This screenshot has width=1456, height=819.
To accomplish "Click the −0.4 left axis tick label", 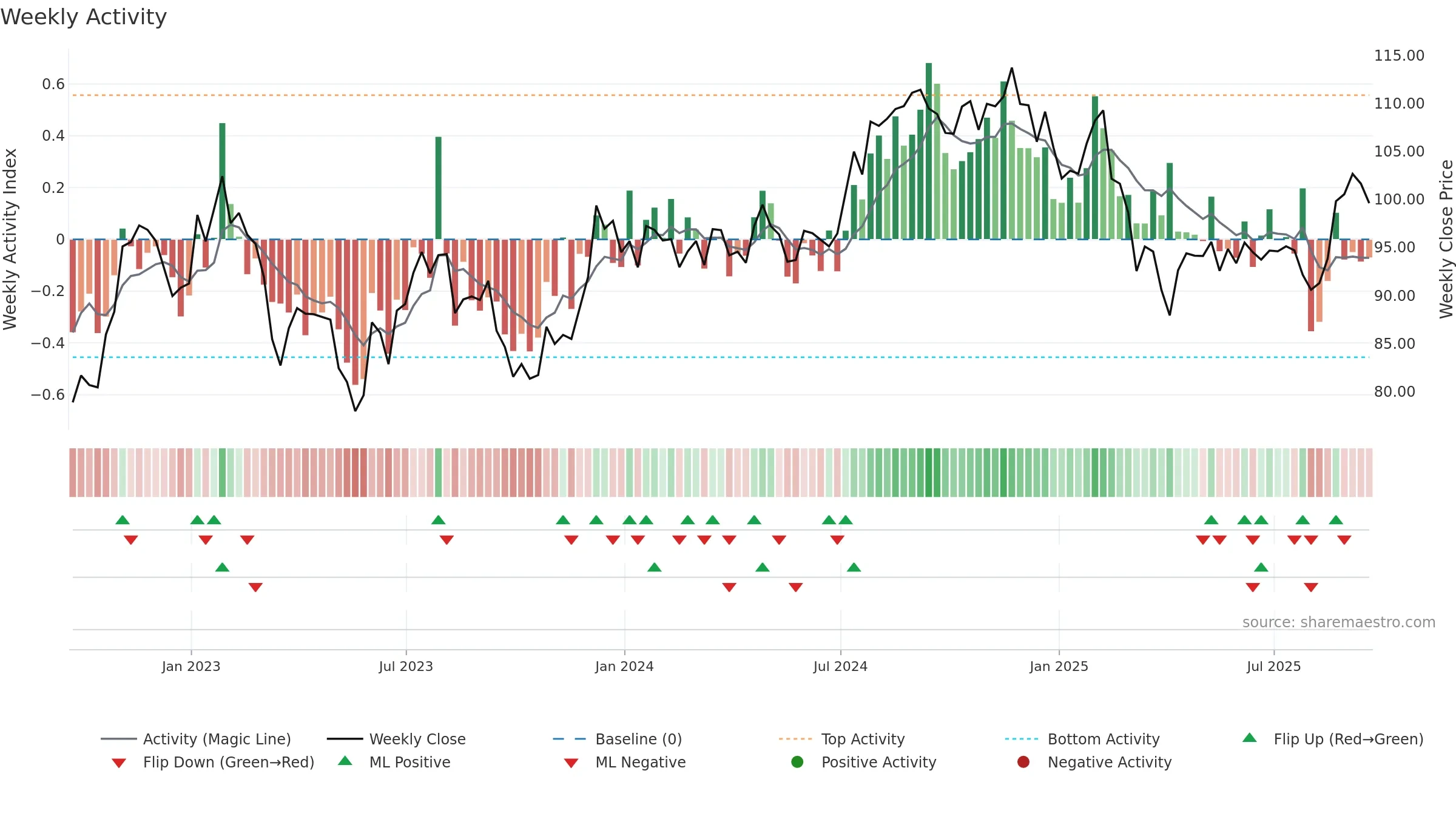I will (48, 343).
